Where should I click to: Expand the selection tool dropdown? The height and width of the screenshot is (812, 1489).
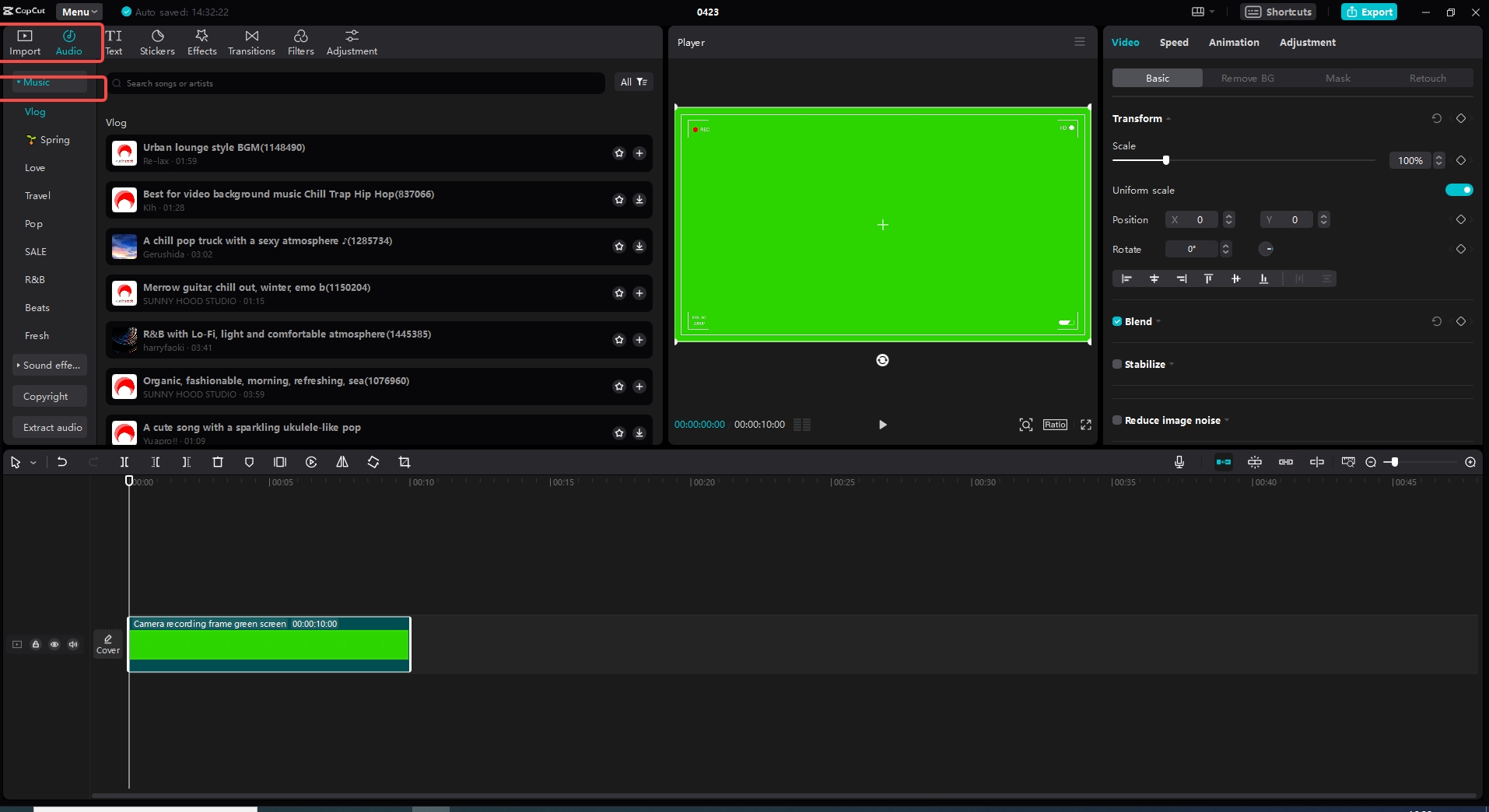(32, 462)
